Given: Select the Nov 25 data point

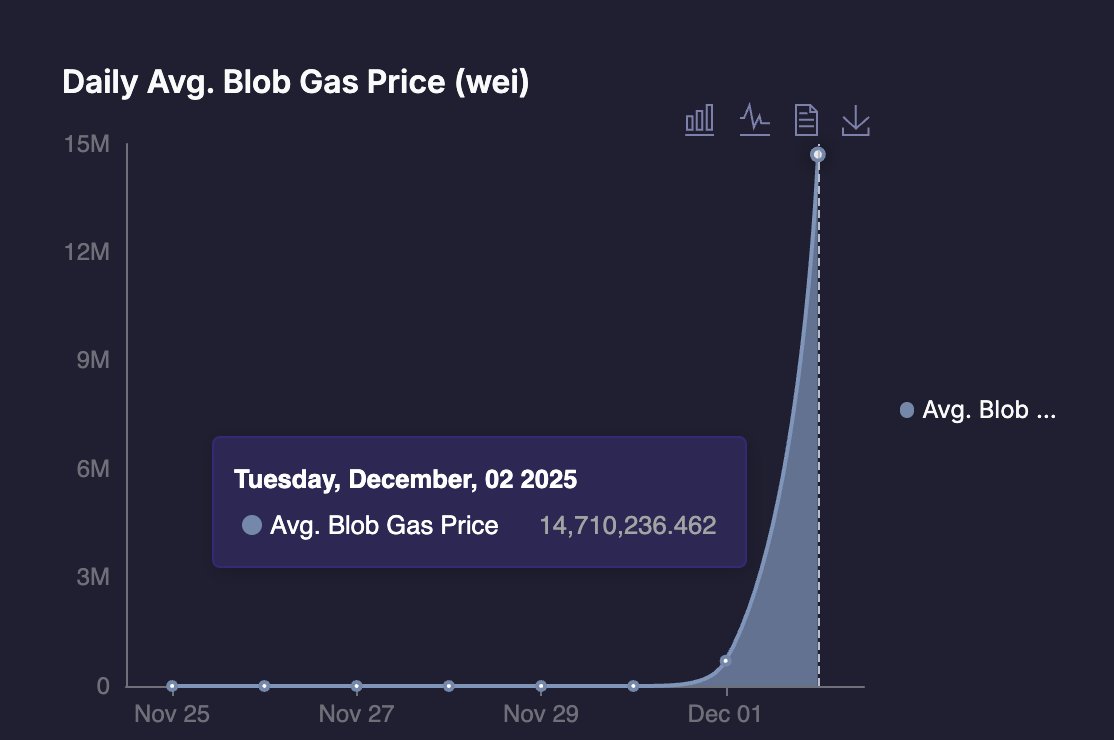Looking at the screenshot, I should coord(172,686).
